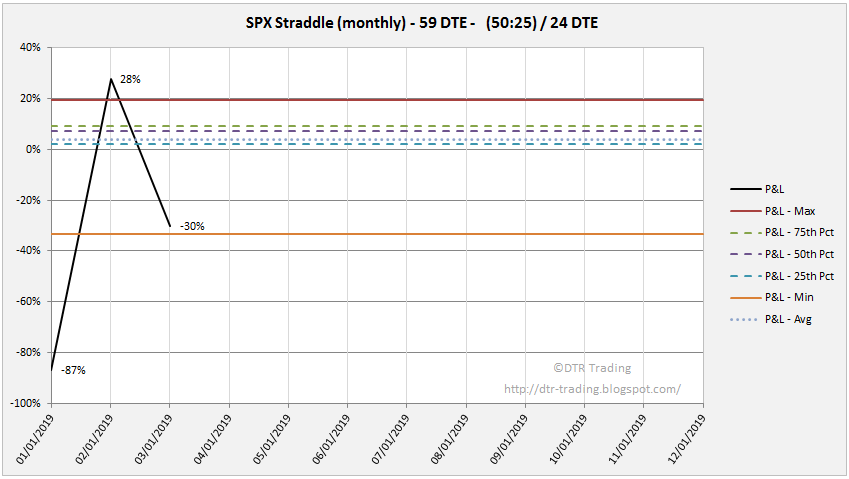Image resolution: width=849 pixels, height=479 pixels.
Task: Select the P&L - Avg legend entry
Action: point(770,319)
